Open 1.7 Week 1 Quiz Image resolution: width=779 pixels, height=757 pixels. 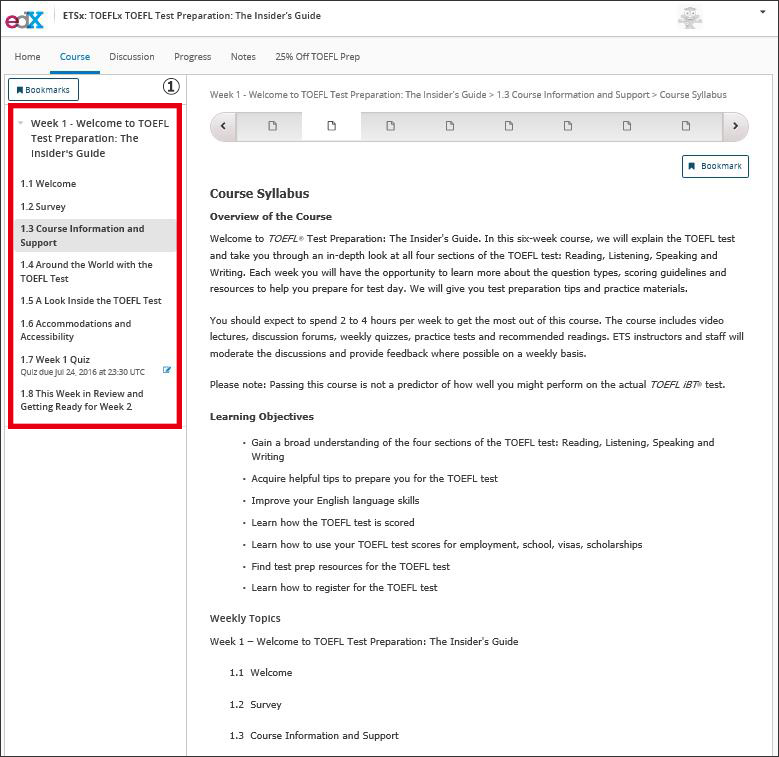click(55, 359)
